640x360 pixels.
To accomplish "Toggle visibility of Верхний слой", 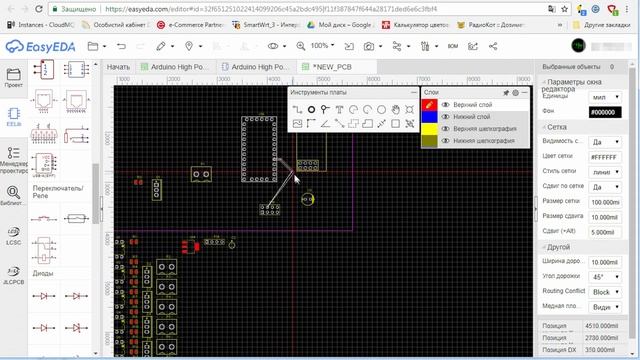I will [x=446, y=105].
